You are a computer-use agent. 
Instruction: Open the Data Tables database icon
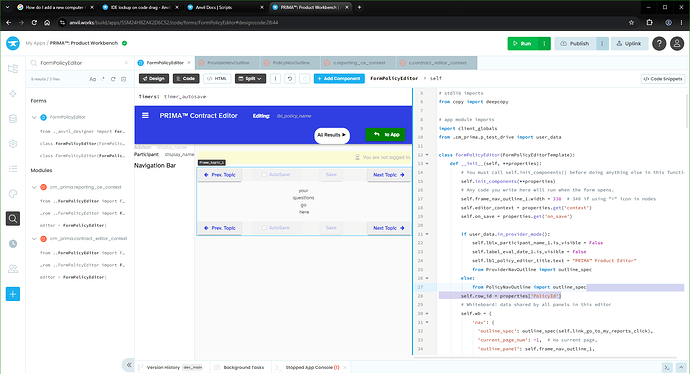click(13, 119)
